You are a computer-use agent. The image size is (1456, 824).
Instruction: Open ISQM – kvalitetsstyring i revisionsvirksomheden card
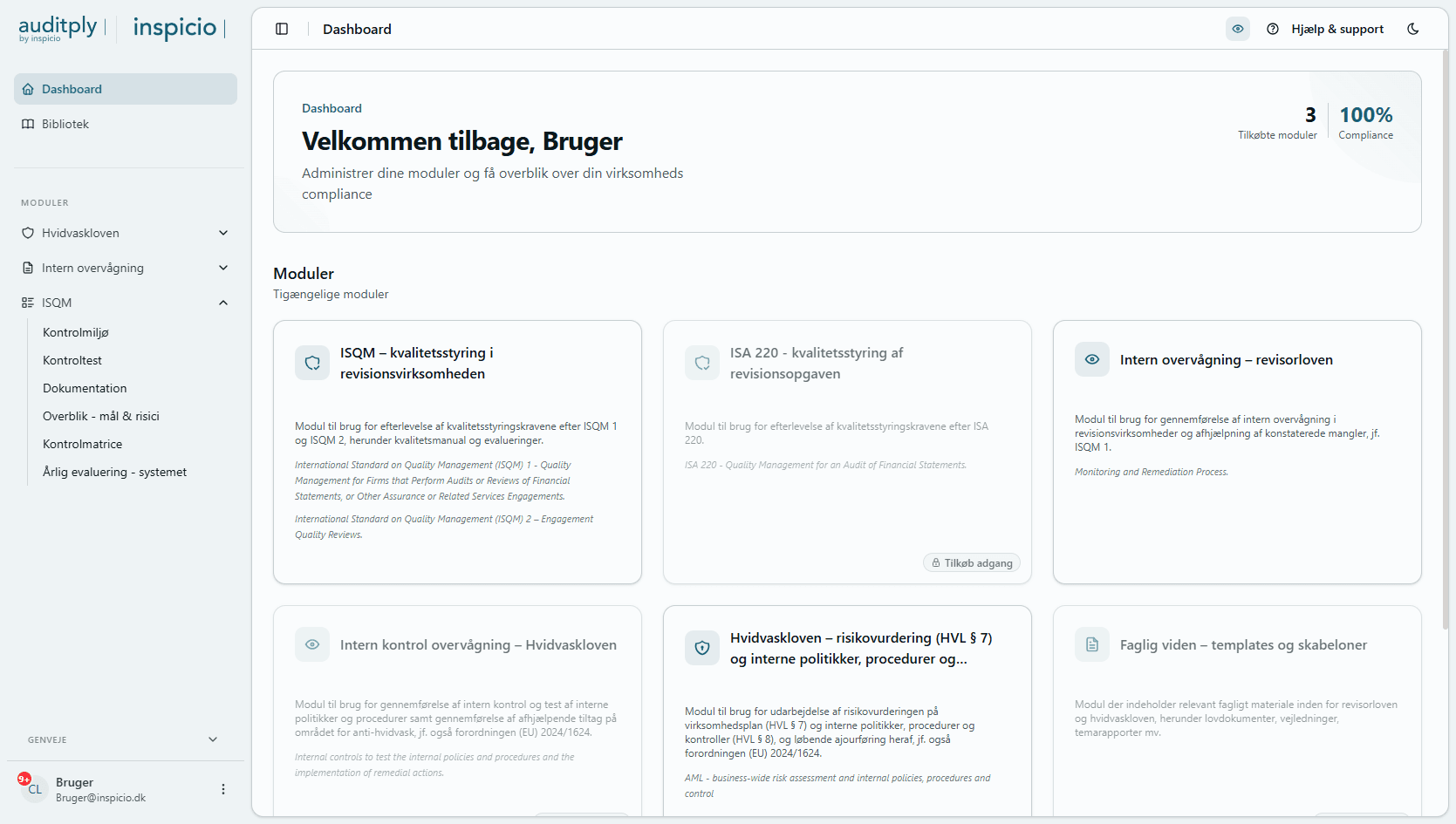(x=457, y=452)
